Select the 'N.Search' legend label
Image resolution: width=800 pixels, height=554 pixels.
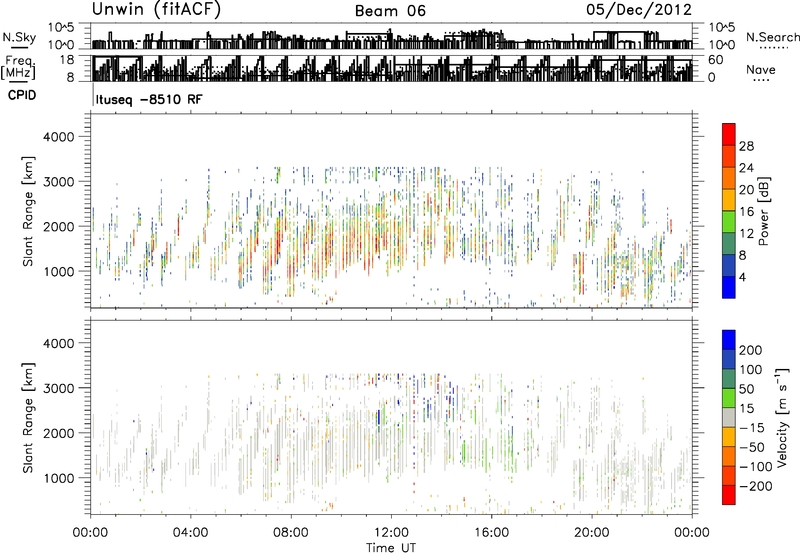772,37
